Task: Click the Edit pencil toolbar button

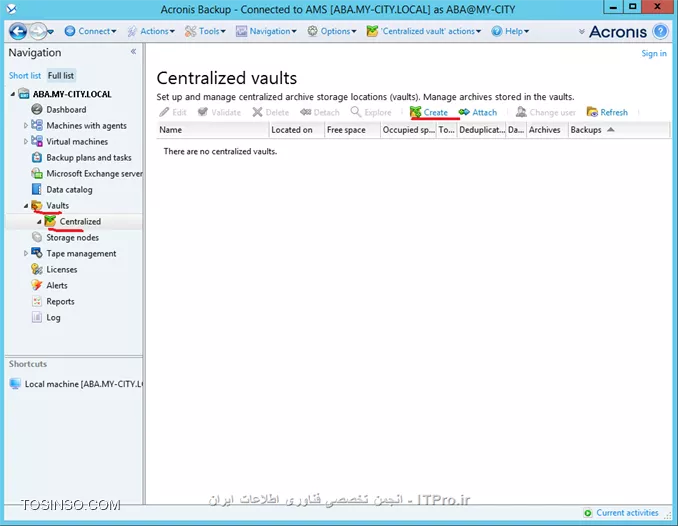Action: (173, 112)
